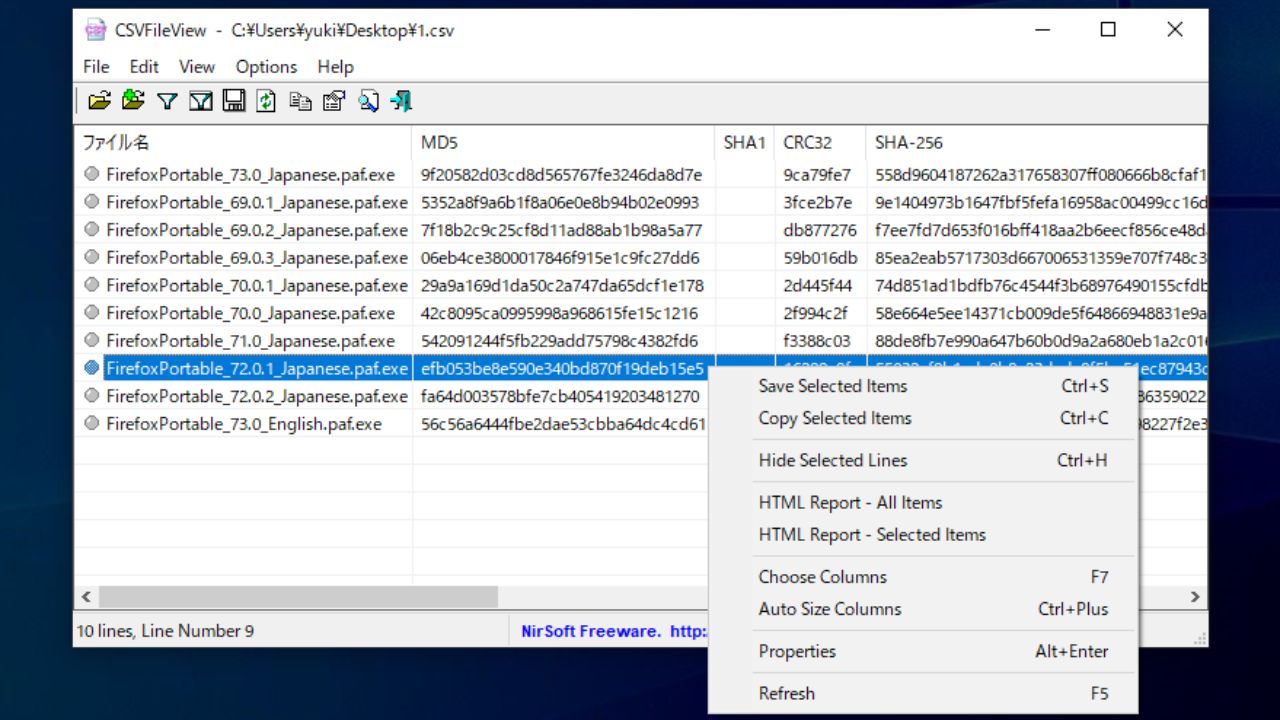Choose Copy Selected Items from context menu
Viewport: 1280px width, 720px height.
point(922,418)
